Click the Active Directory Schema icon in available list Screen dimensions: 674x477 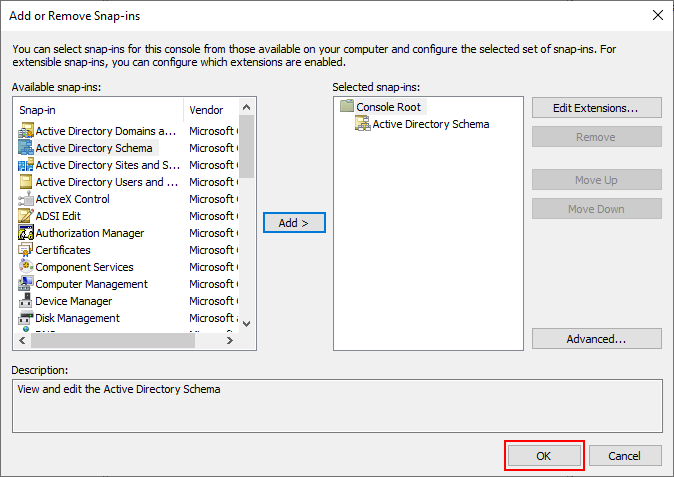click(x=26, y=147)
